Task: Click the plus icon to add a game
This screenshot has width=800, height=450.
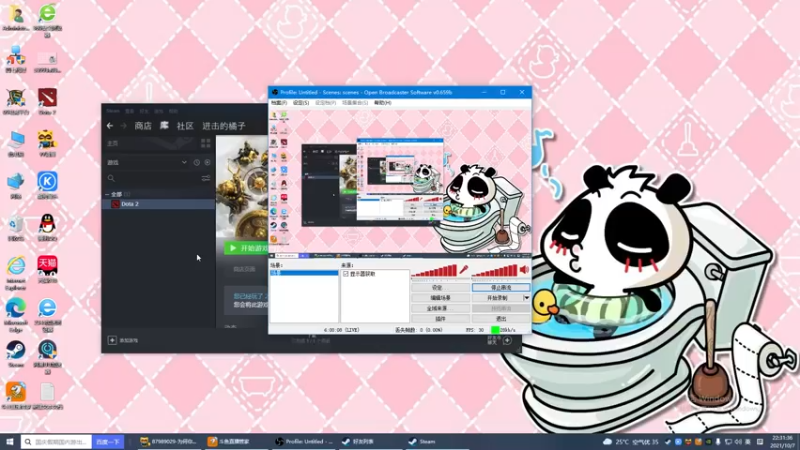Action: point(112,340)
